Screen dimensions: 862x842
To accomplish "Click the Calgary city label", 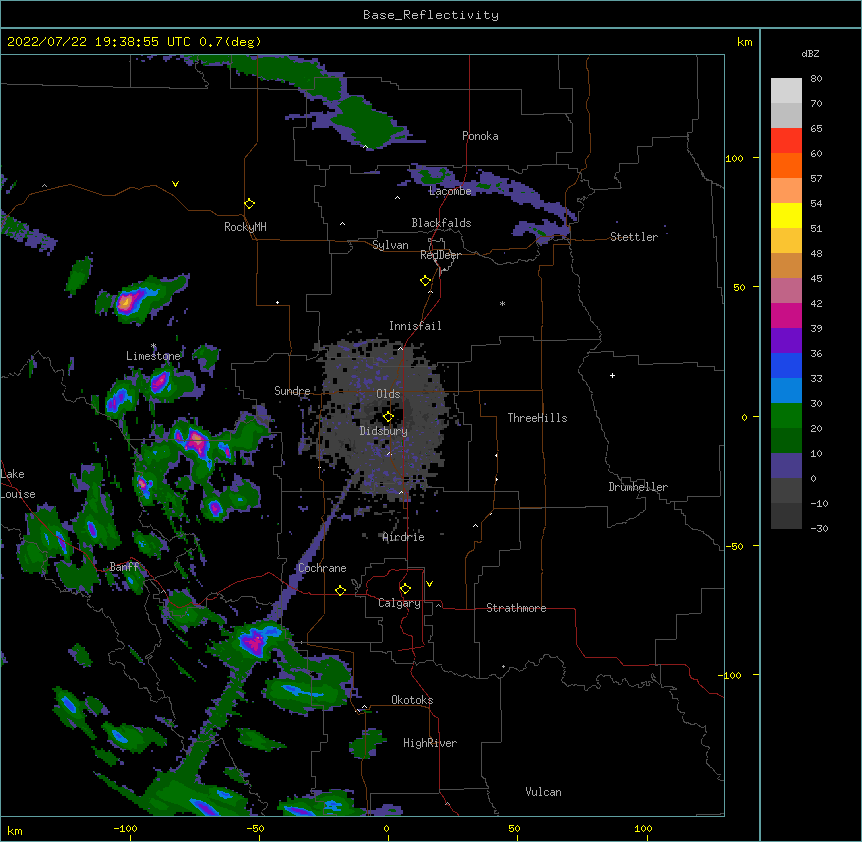I will tap(399, 603).
